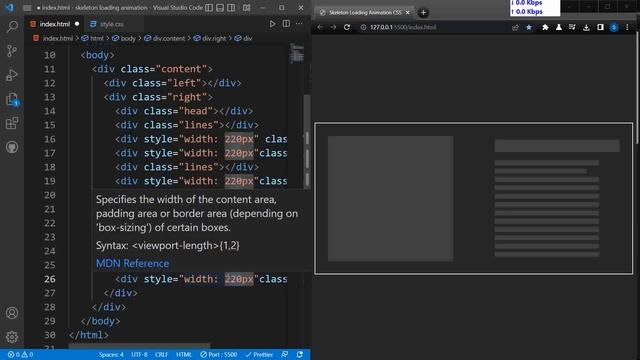Change the UTF-8 encoding in the status bar

(139, 355)
